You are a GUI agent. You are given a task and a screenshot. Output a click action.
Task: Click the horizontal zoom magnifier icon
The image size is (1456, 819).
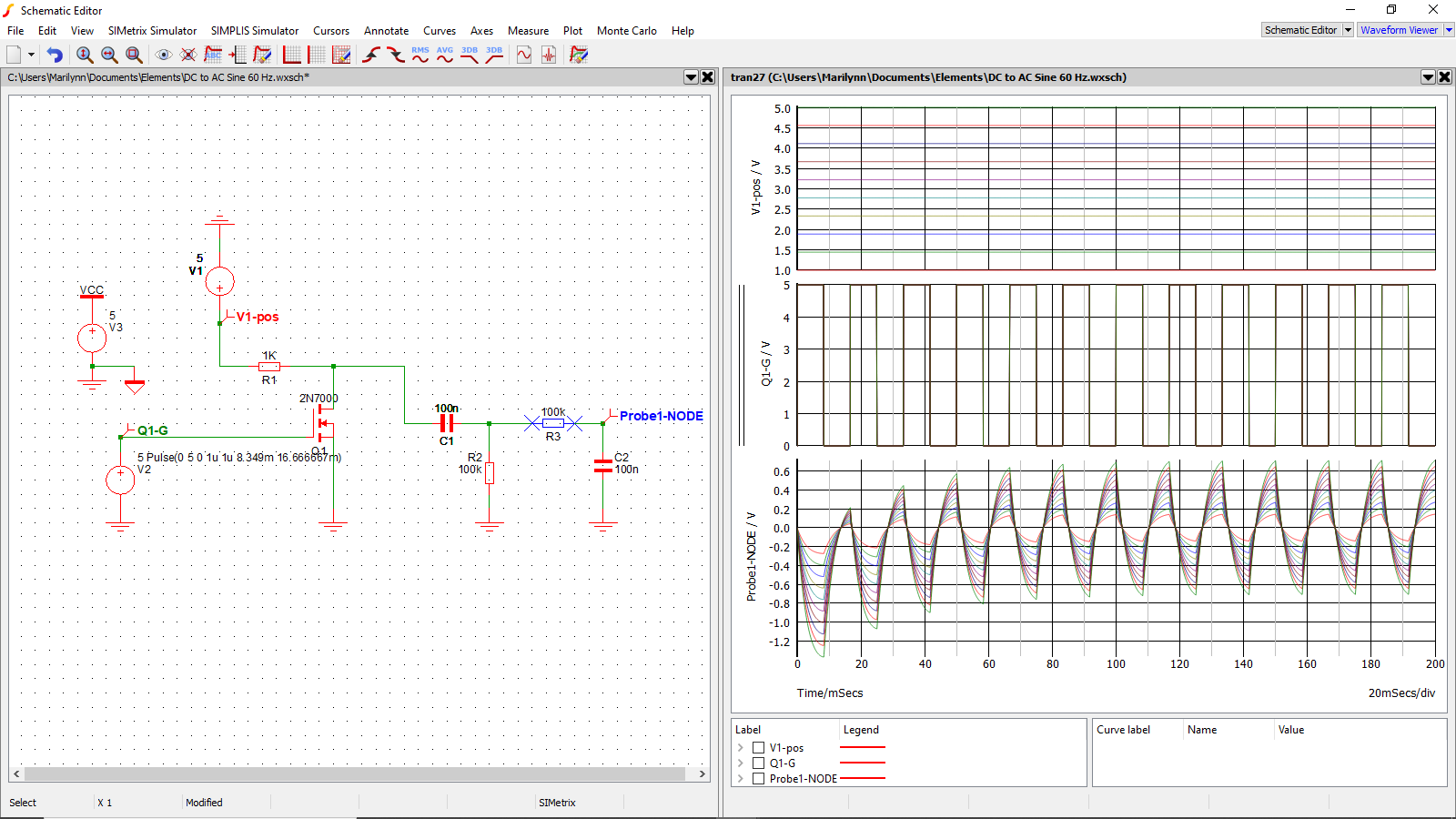[109, 55]
